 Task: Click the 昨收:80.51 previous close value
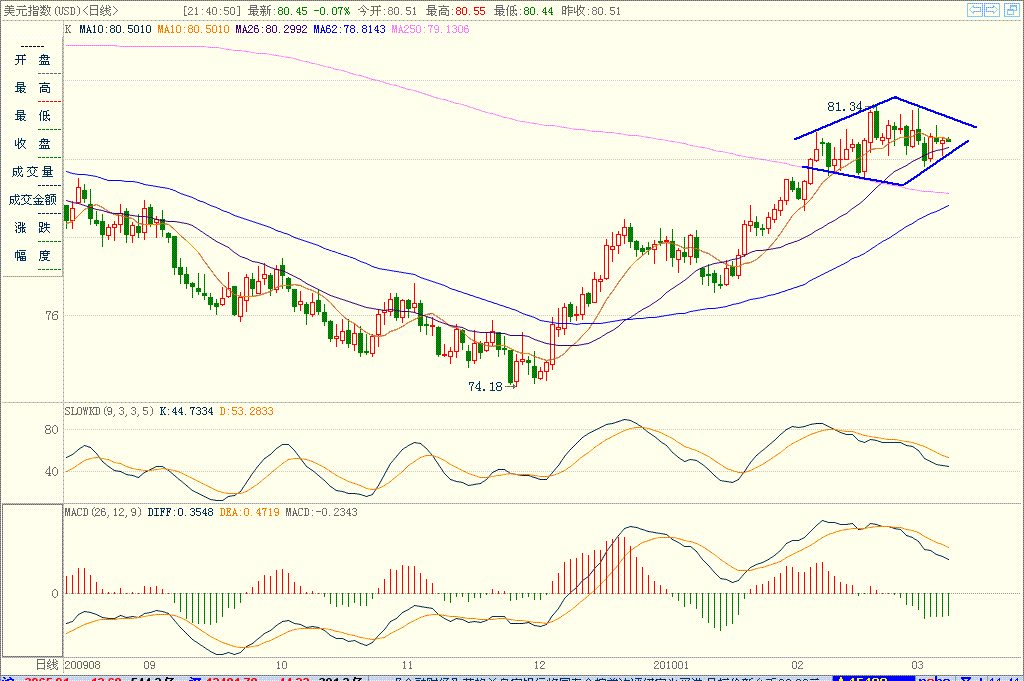click(592, 11)
